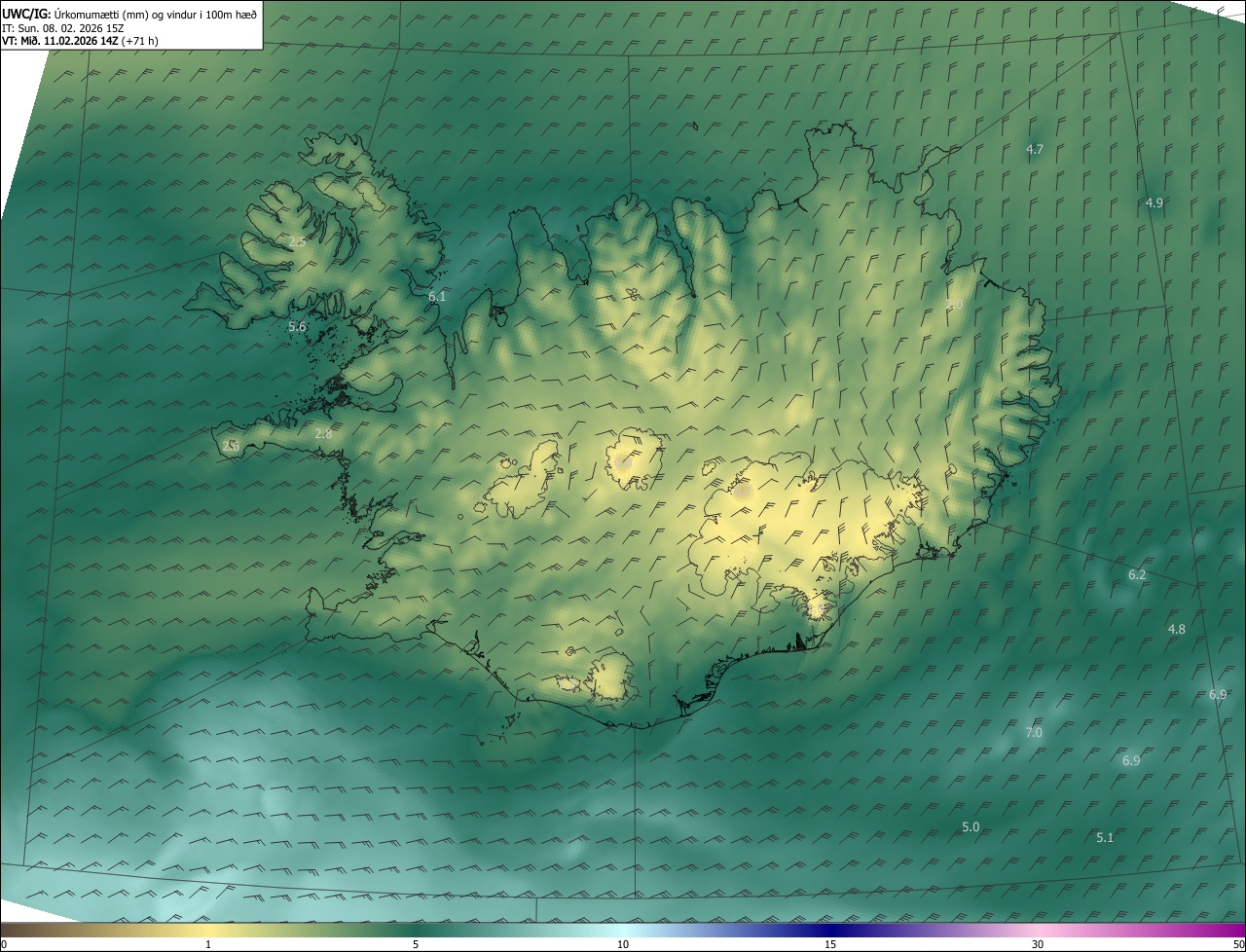Click the color scale label "30"
The height and width of the screenshot is (952, 1246).
(x=1038, y=944)
